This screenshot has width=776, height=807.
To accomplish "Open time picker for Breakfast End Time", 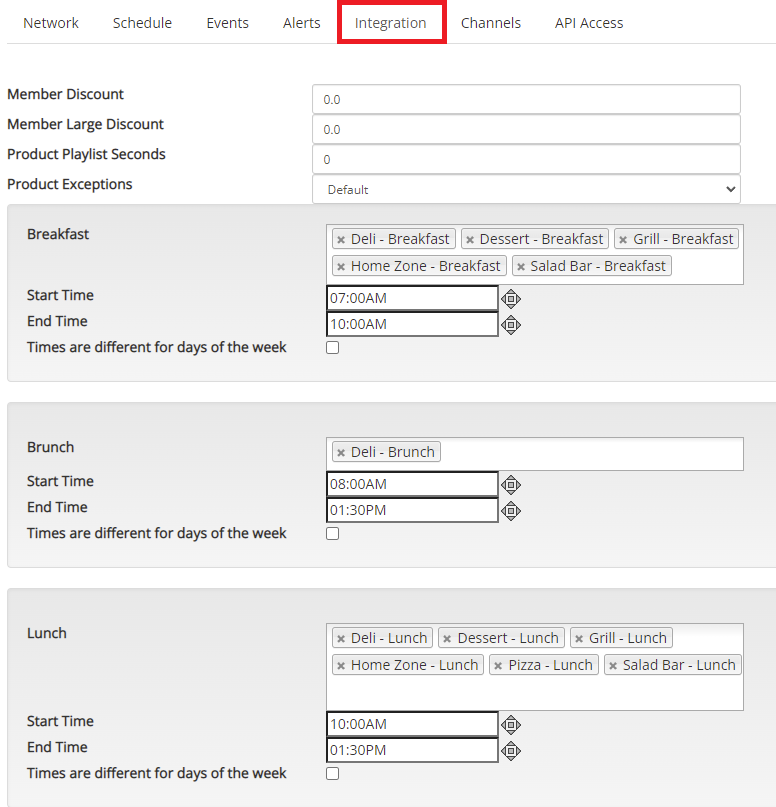I will tap(510, 325).
